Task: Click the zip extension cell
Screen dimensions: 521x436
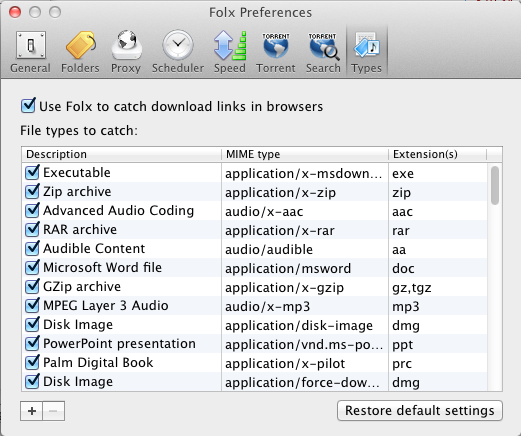Action: tap(438, 192)
